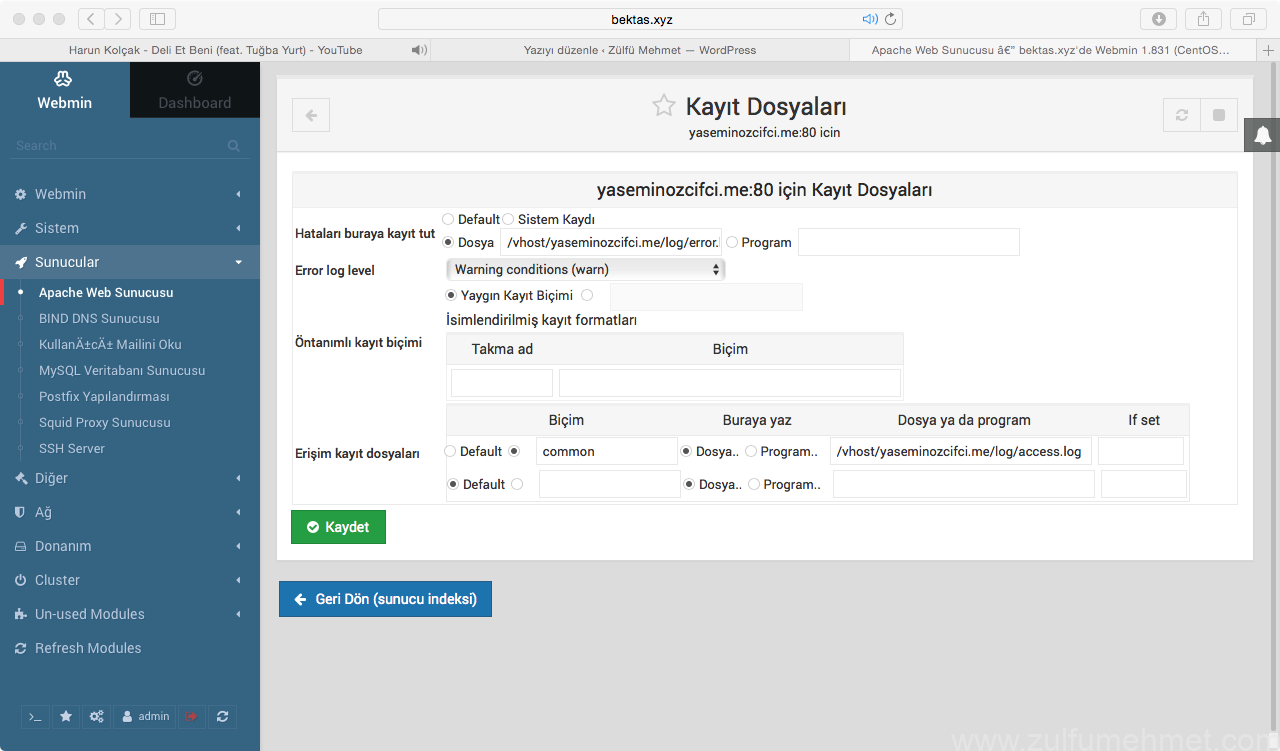Click the green Kaydet button
The image size is (1280, 751).
[x=338, y=527]
